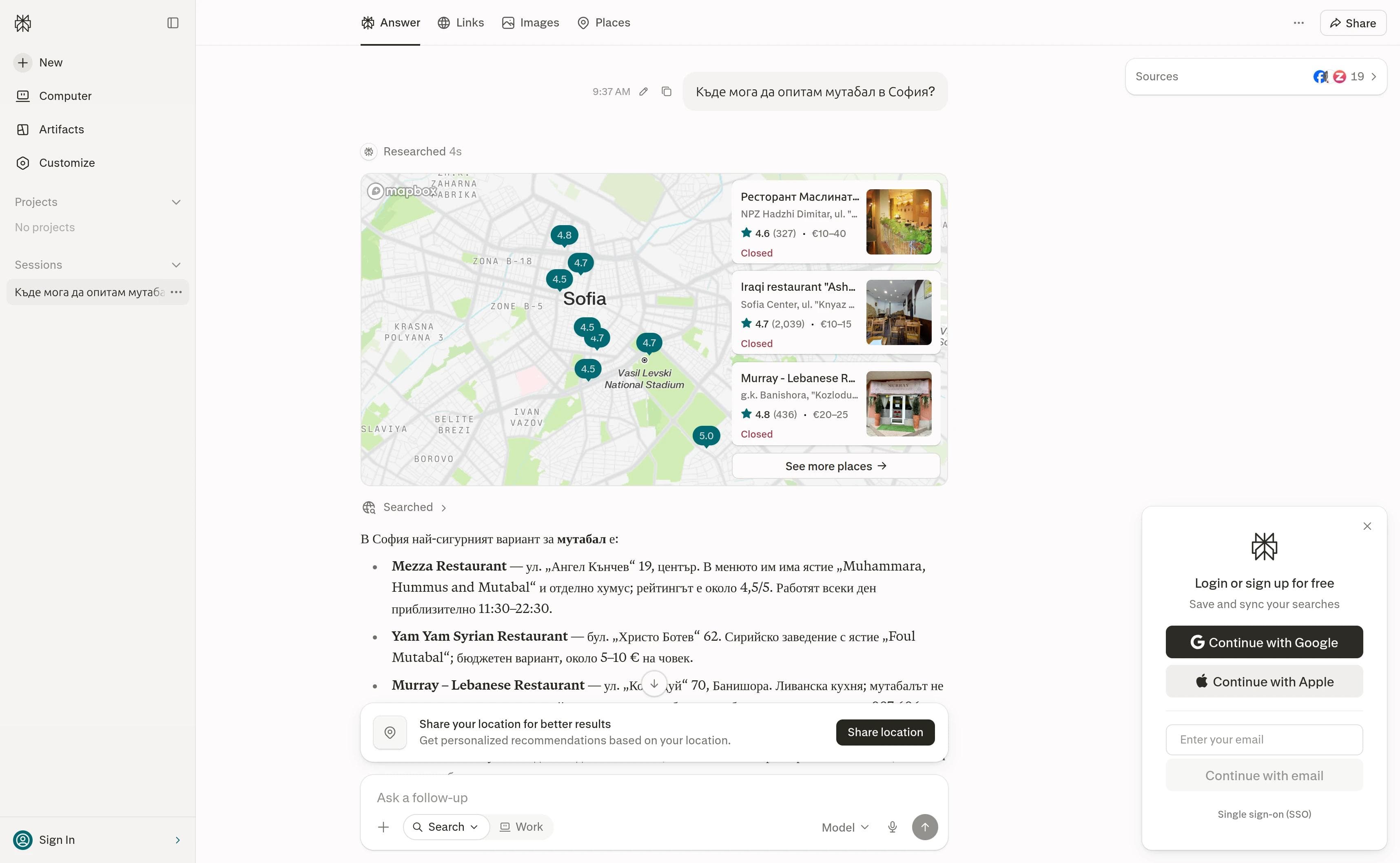
Task: Expand the Searched steps
Action: (405, 507)
